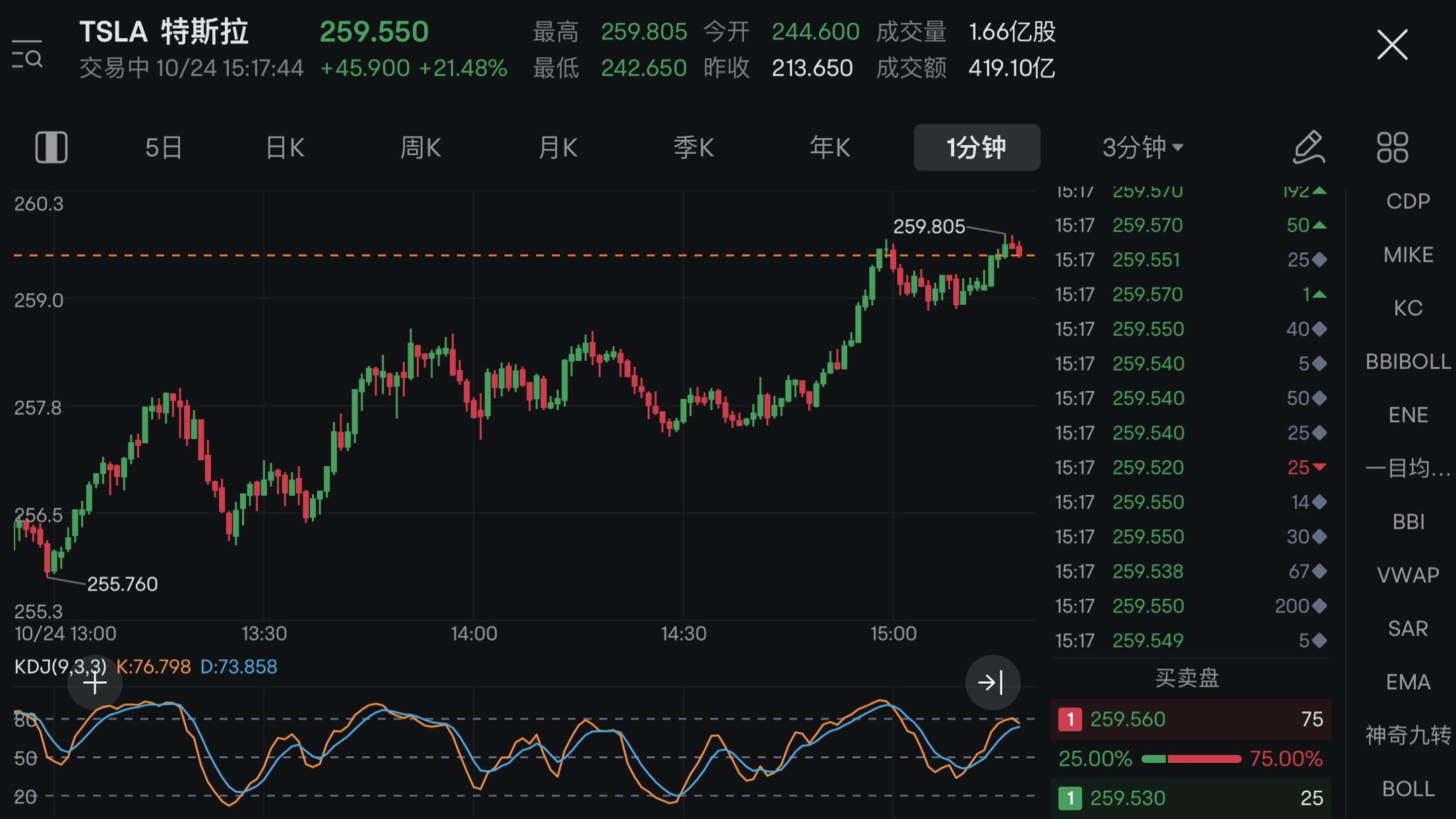
Task: Enable the EMA indicator
Action: pos(1408,682)
